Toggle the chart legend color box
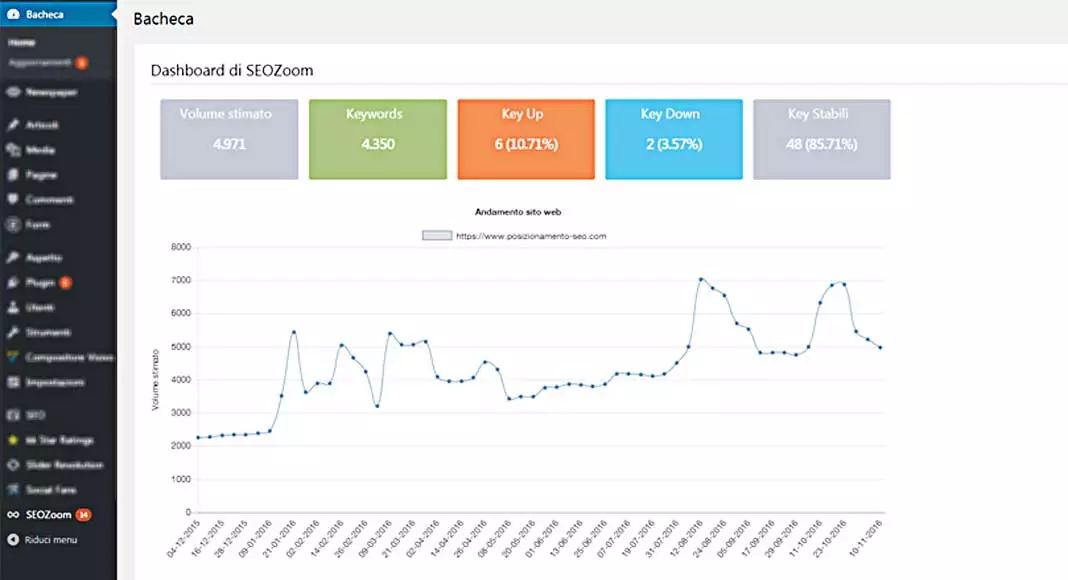Viewport: 1068px width, 580px height. (437, 236)
